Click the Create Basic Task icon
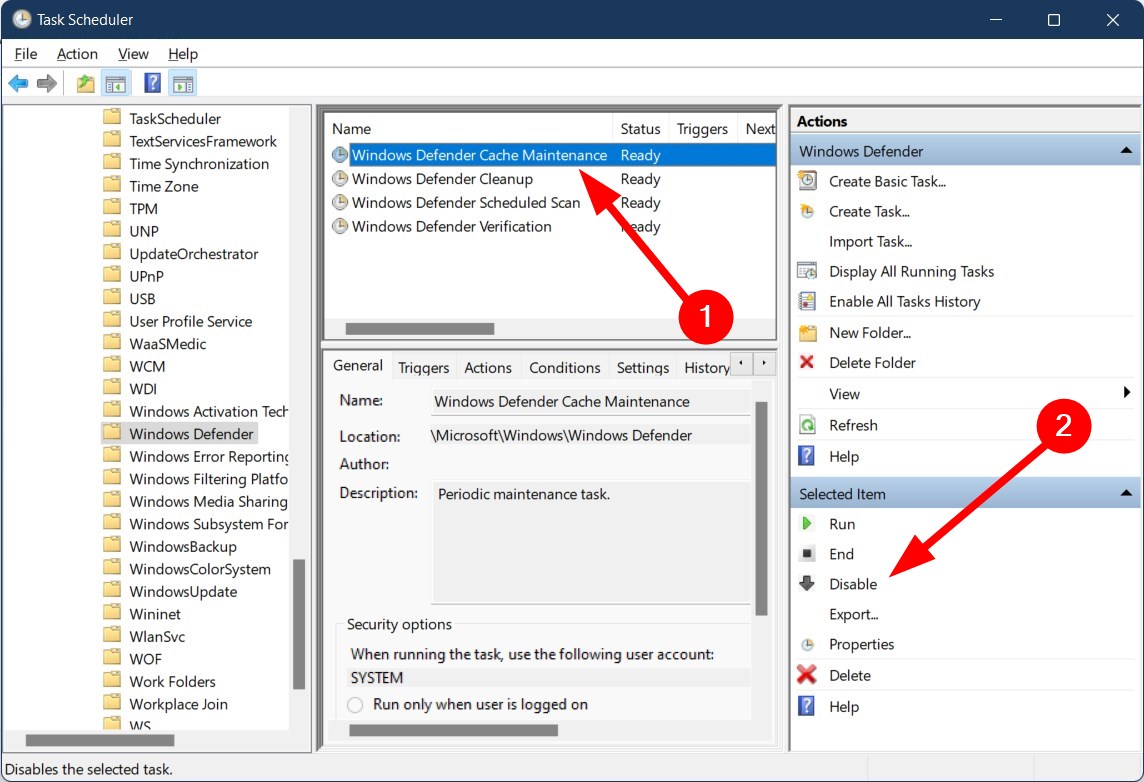 point(807,181)
